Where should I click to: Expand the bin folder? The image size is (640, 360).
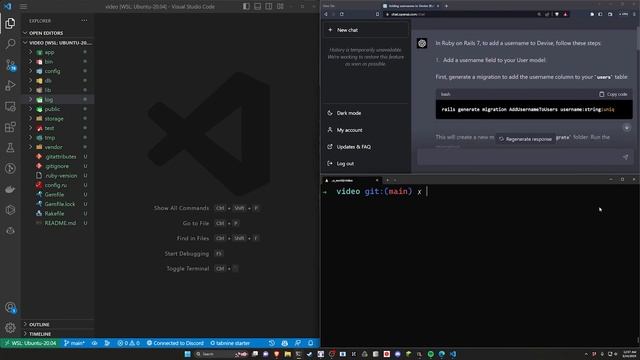tap(58, 62)
